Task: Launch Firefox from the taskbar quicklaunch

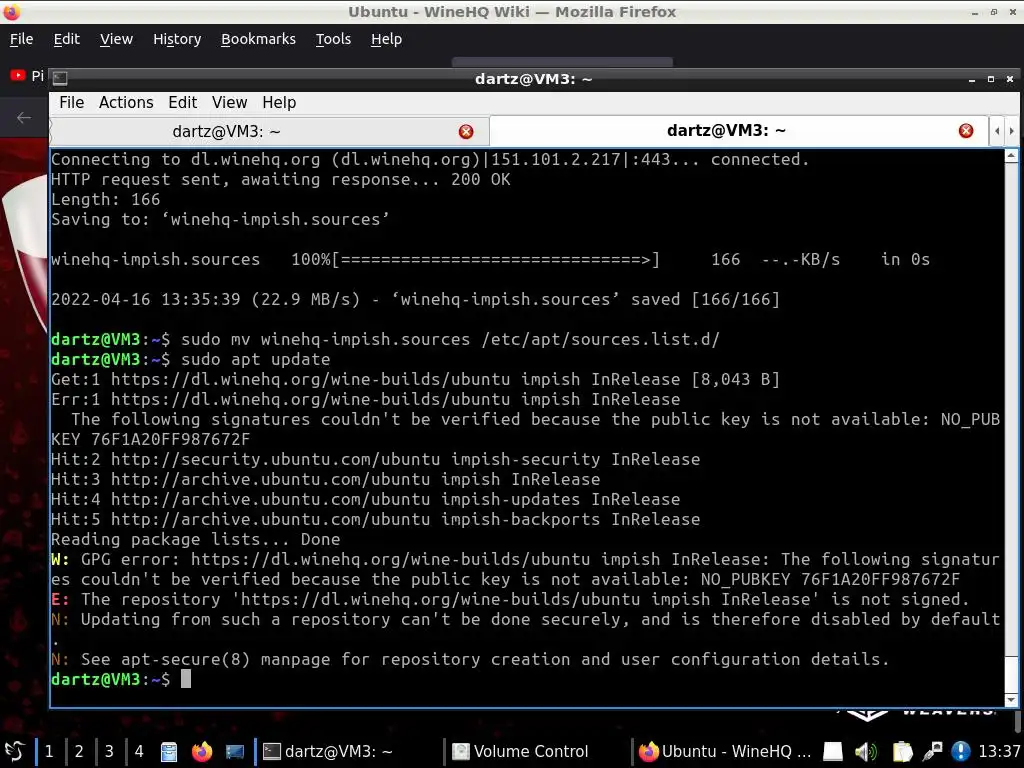Action: (x=202, y=752)
